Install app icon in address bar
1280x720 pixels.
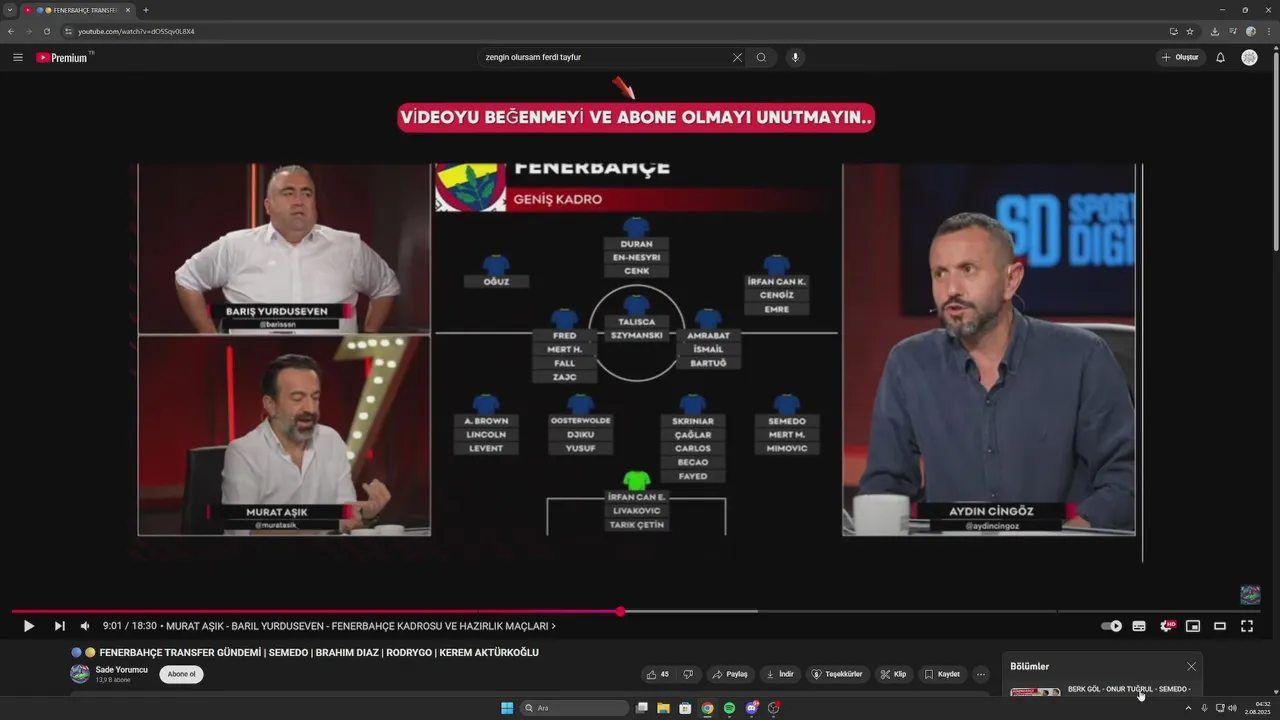coord(1173,31)
